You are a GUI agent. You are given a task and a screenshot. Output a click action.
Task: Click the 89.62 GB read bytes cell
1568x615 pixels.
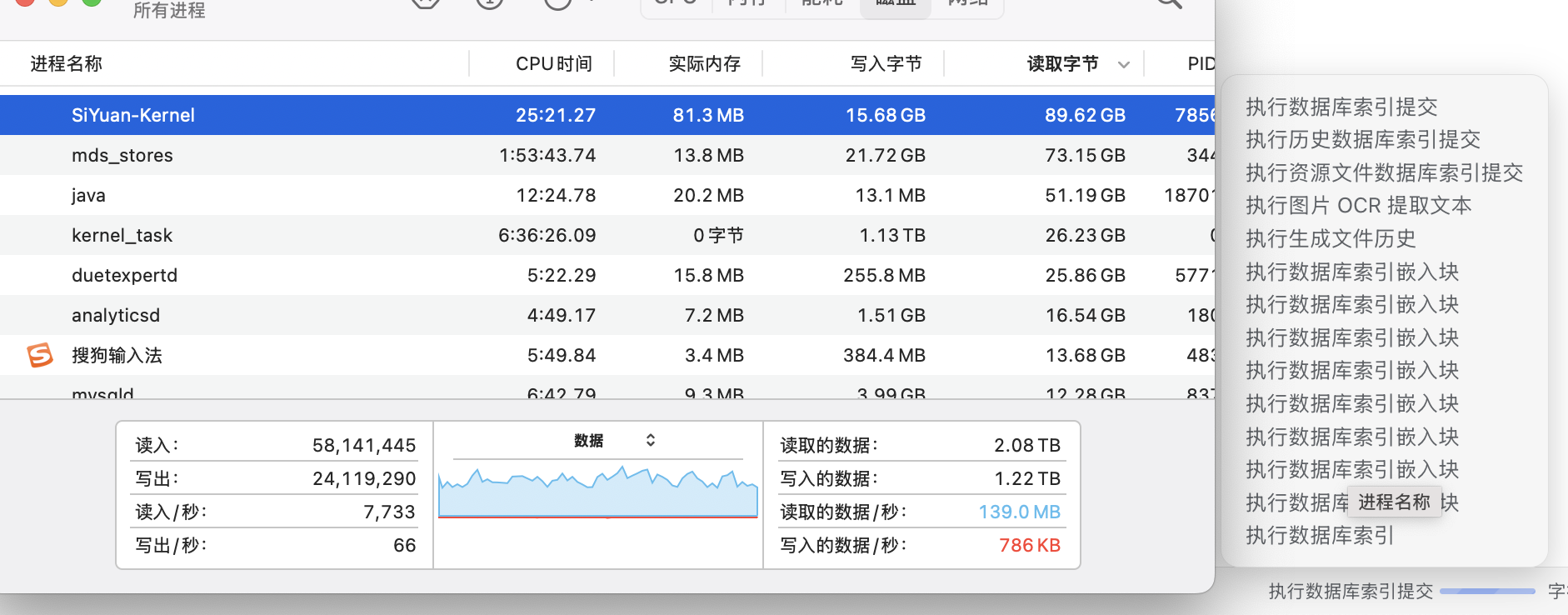click(1085, 115)
